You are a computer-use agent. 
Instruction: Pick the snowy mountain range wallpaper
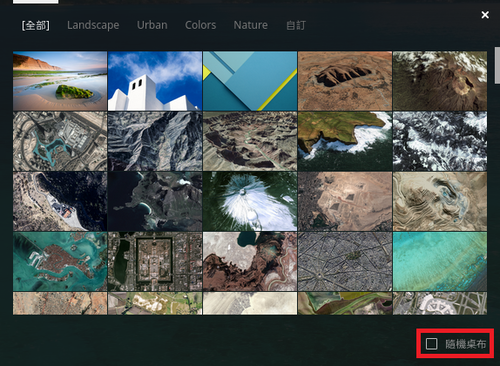[440, 141]
